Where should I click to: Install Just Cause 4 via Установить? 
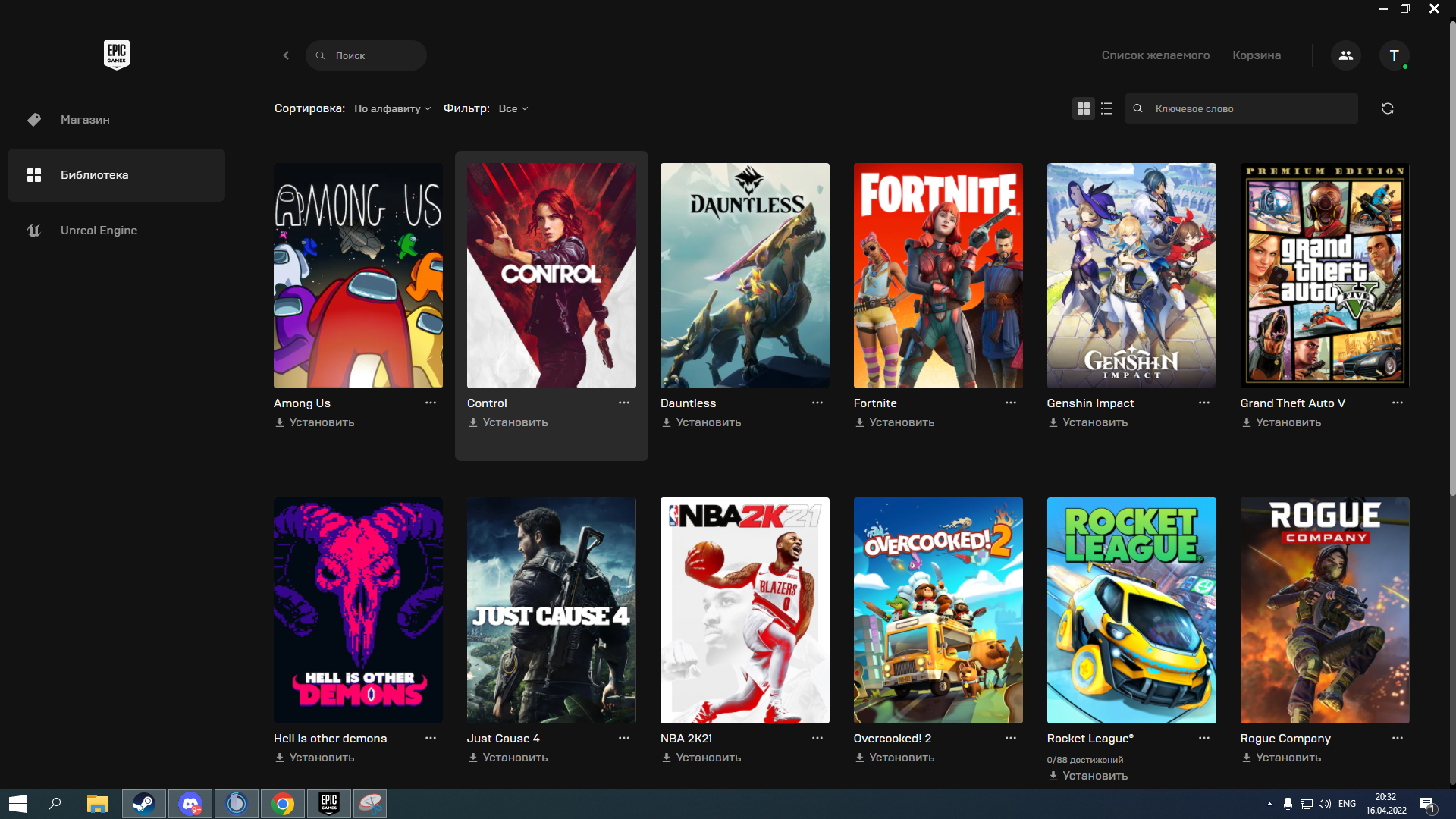click(508, 758)
